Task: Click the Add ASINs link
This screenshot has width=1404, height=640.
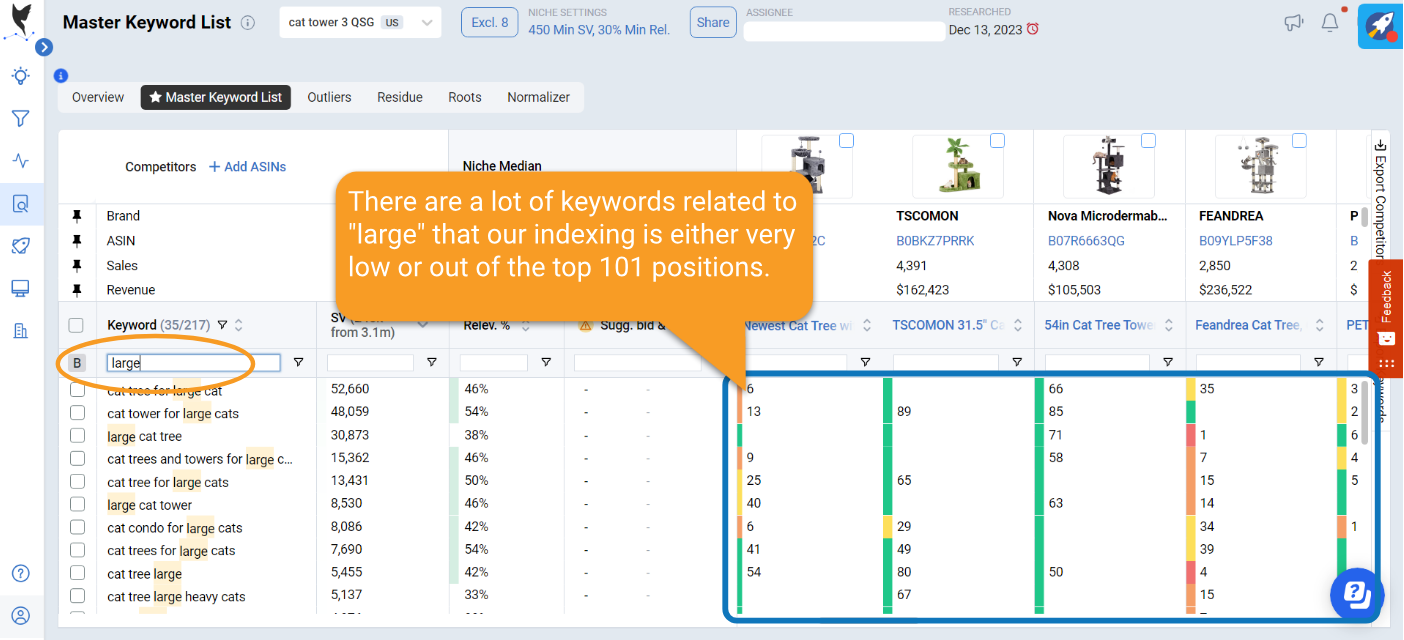Action: click(x=247, y=167)
